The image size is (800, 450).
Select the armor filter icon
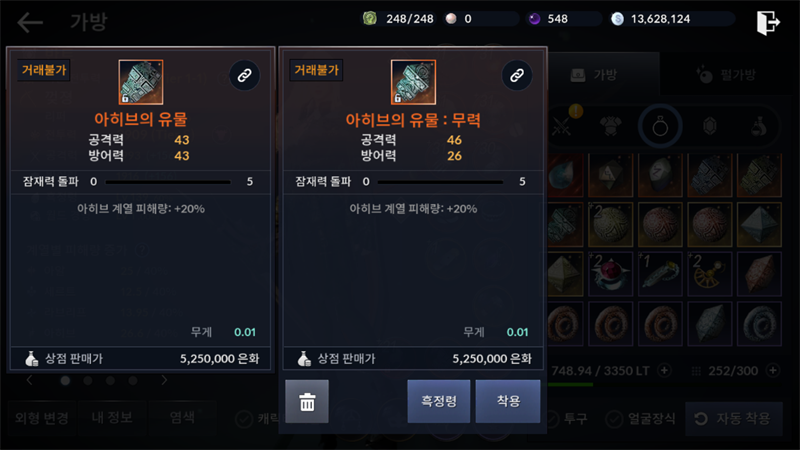[x=610, y=126]
